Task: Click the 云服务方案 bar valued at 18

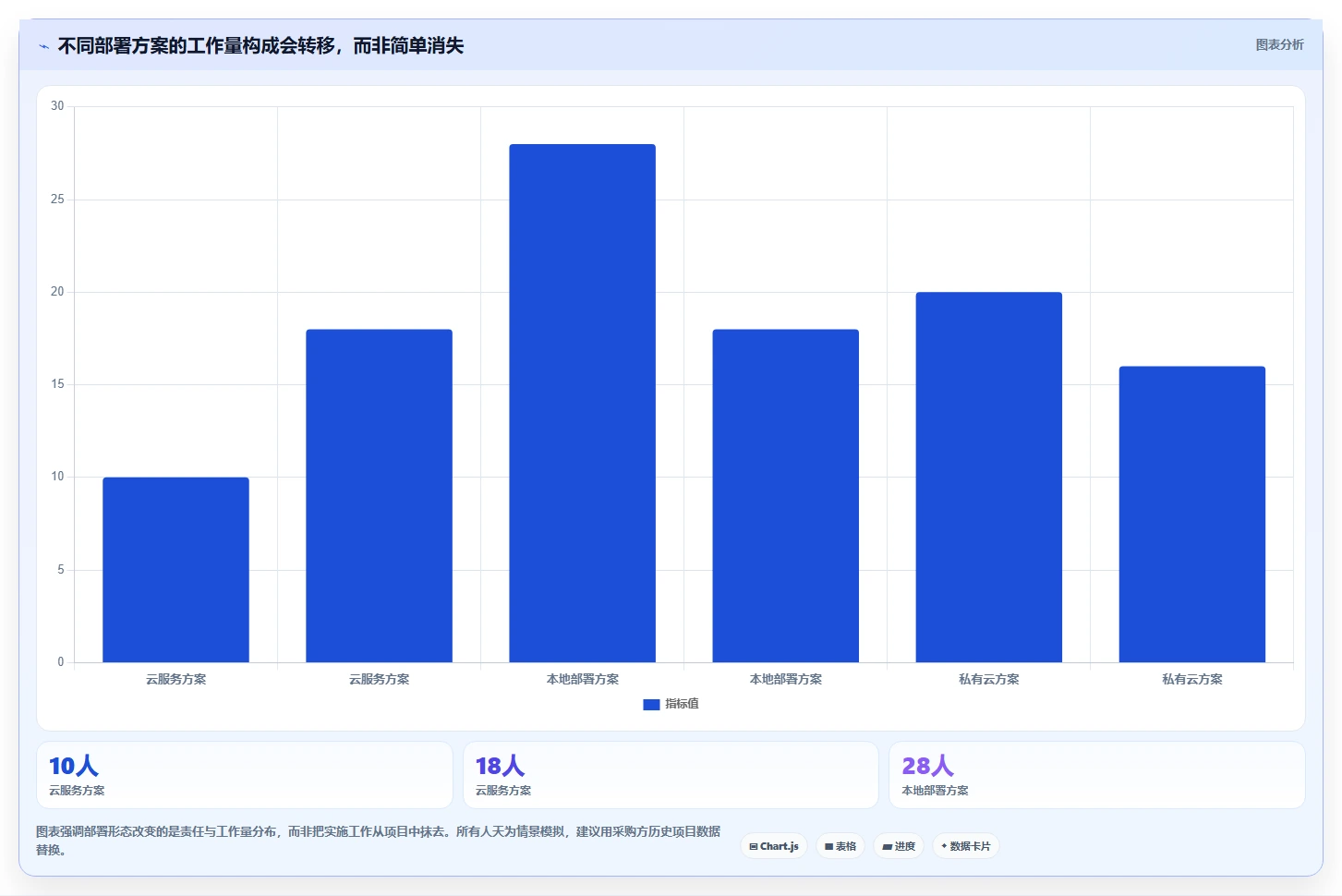Action: [379, 496]
